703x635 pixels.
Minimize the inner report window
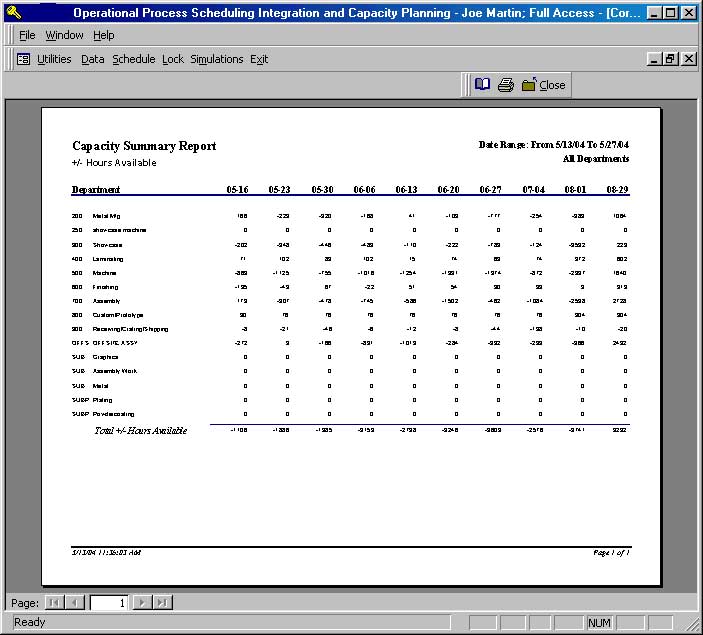pyautogui.click(x=654, y=59)
